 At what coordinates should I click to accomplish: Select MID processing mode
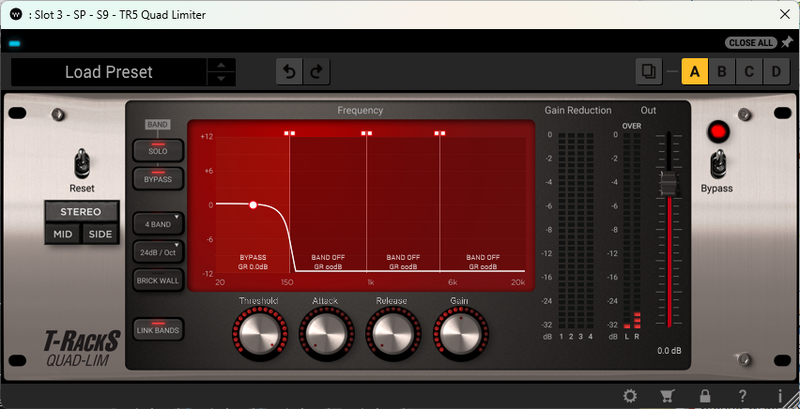tap(63, 234)
